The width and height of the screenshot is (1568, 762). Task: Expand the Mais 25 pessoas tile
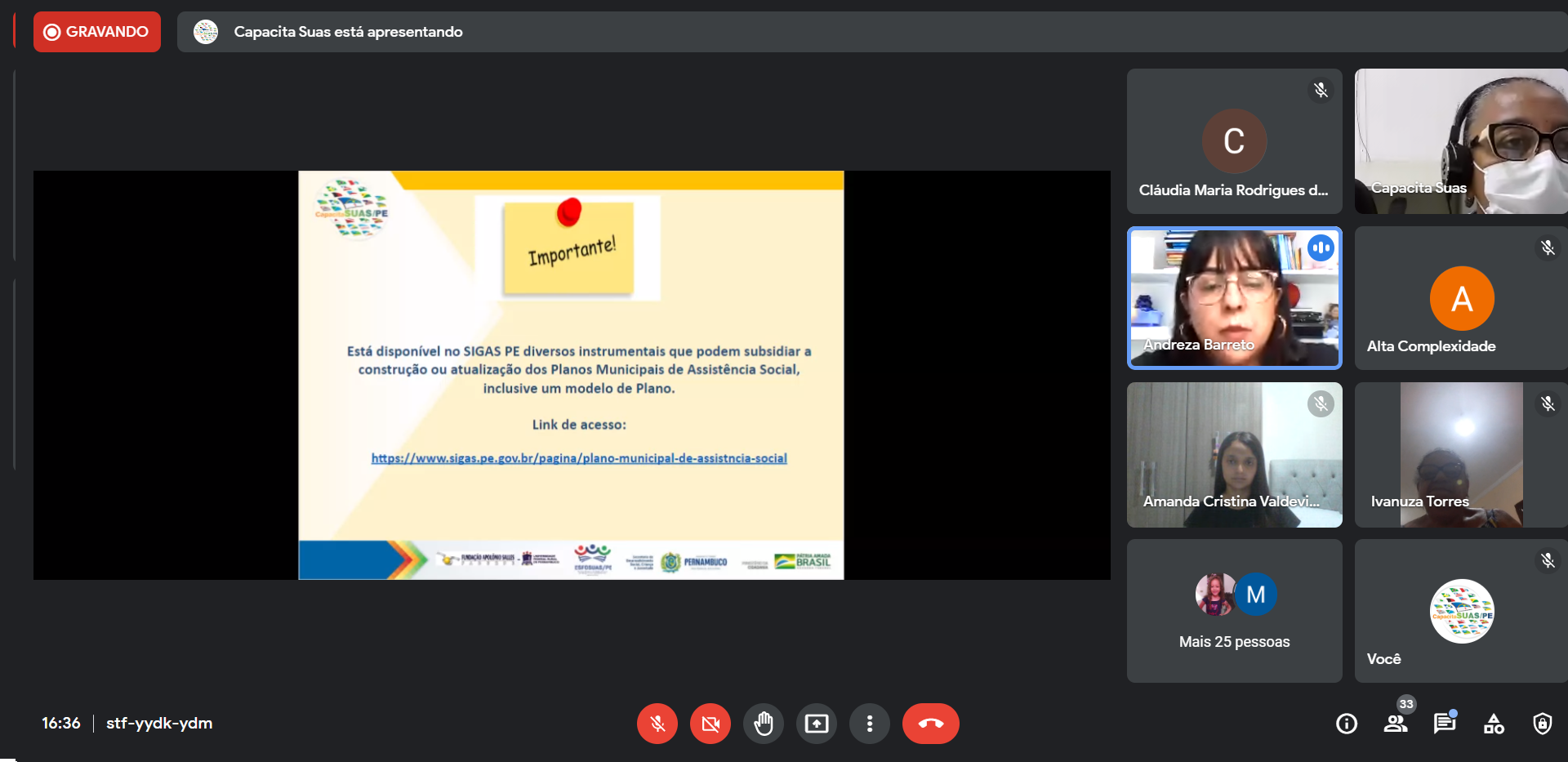click(1234, 611)
